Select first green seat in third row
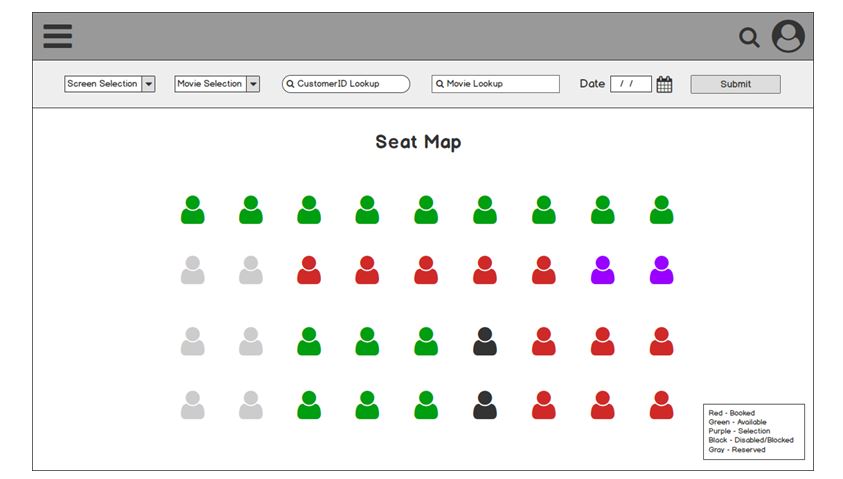 coord(309,341)
